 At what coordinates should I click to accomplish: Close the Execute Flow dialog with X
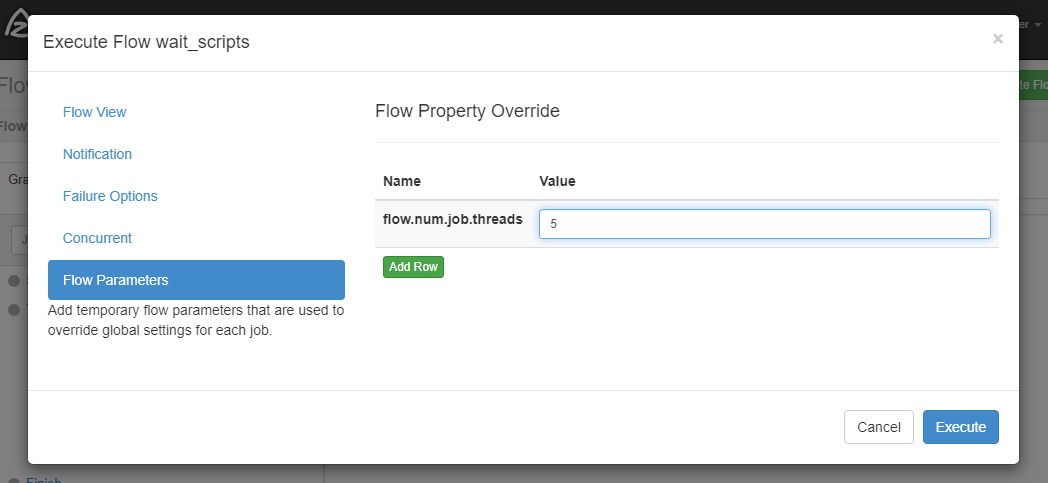[997, 39]
